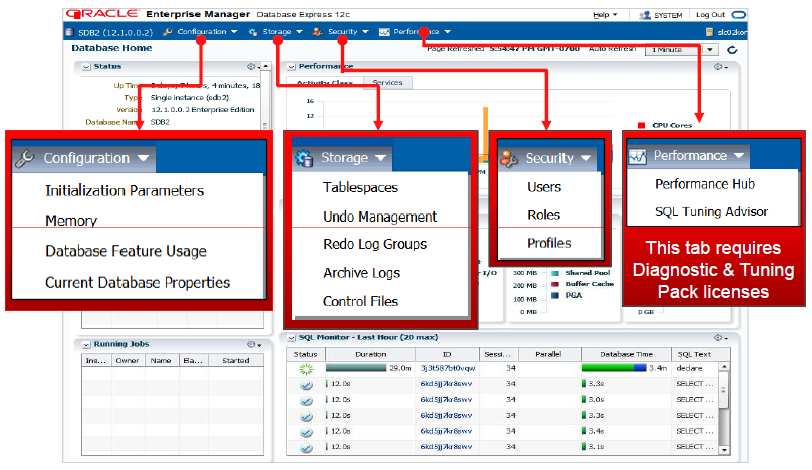812x470 pixels.
Task: Click the SQL Monitor scrollbar down arrow
Action: point(724,450)
